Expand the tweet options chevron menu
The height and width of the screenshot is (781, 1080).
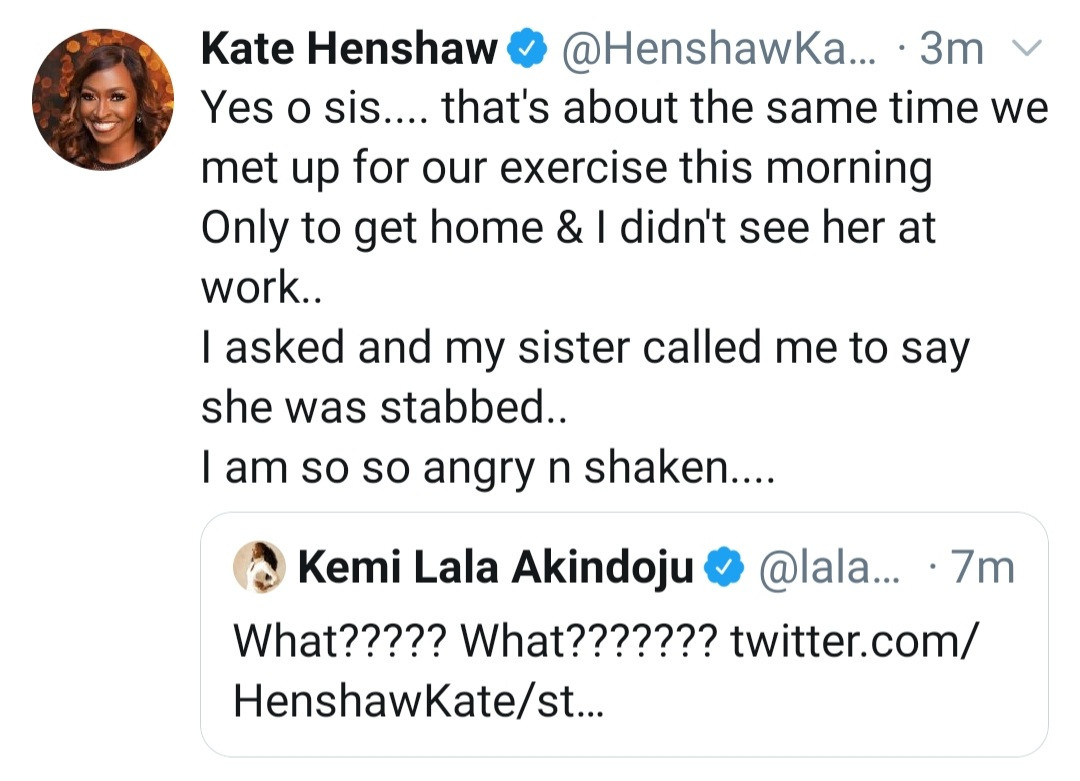click(x=1026, y=48)
